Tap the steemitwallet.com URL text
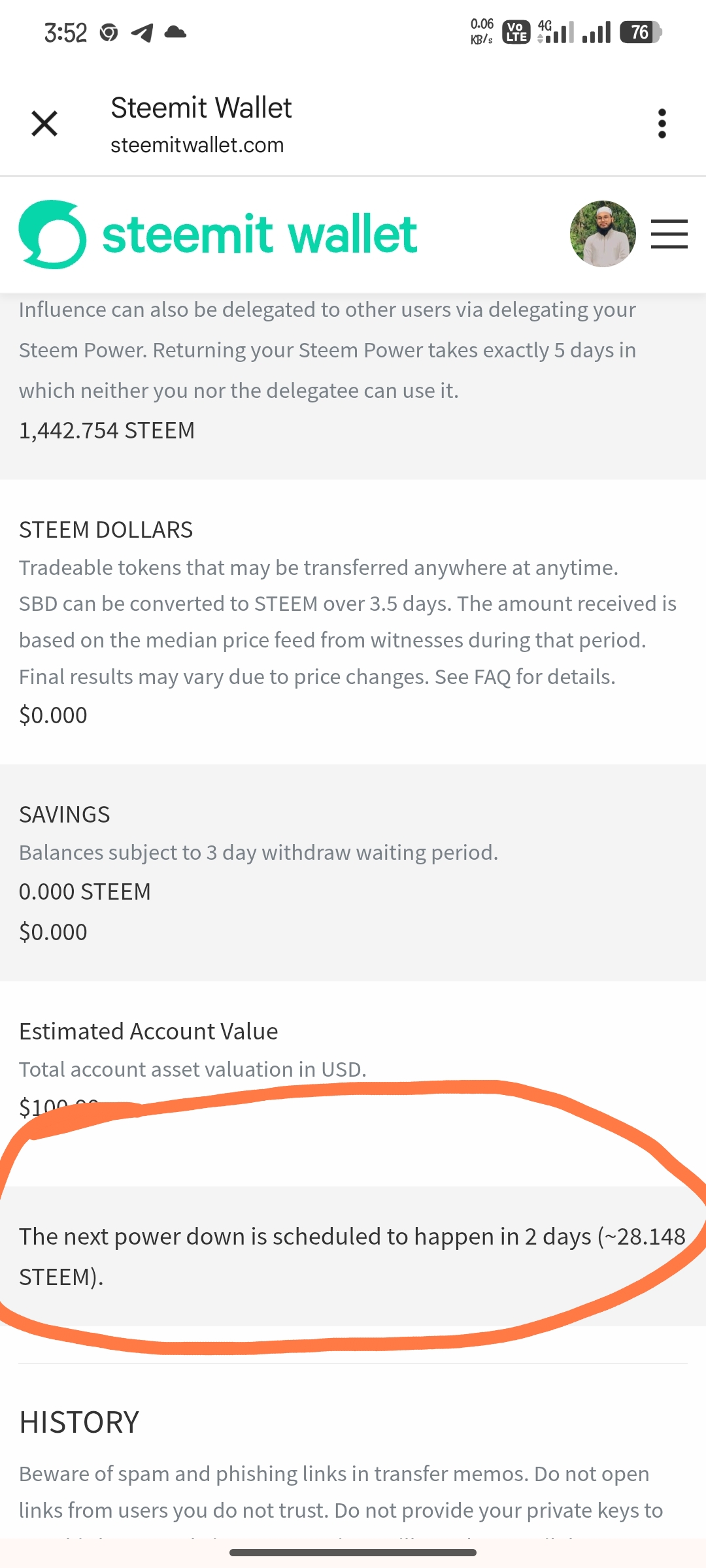 pos(197,145)
